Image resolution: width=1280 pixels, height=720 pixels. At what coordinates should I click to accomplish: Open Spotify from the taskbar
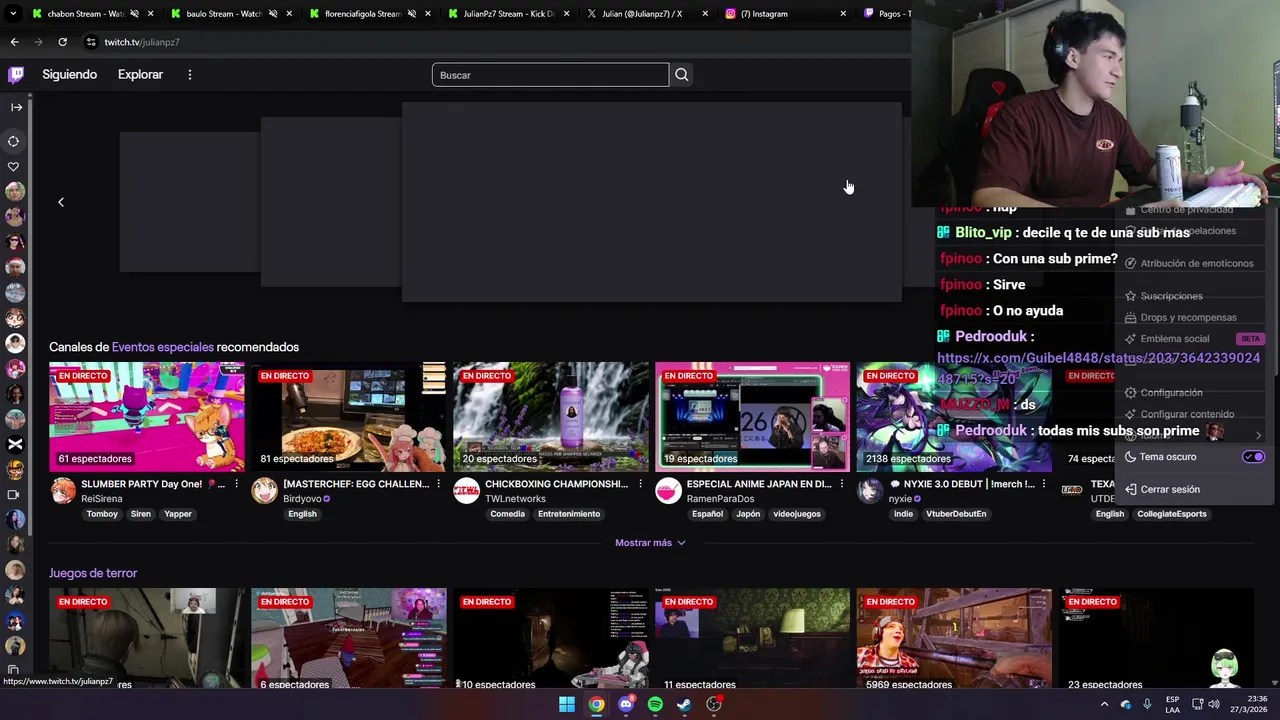click(655, 704)
